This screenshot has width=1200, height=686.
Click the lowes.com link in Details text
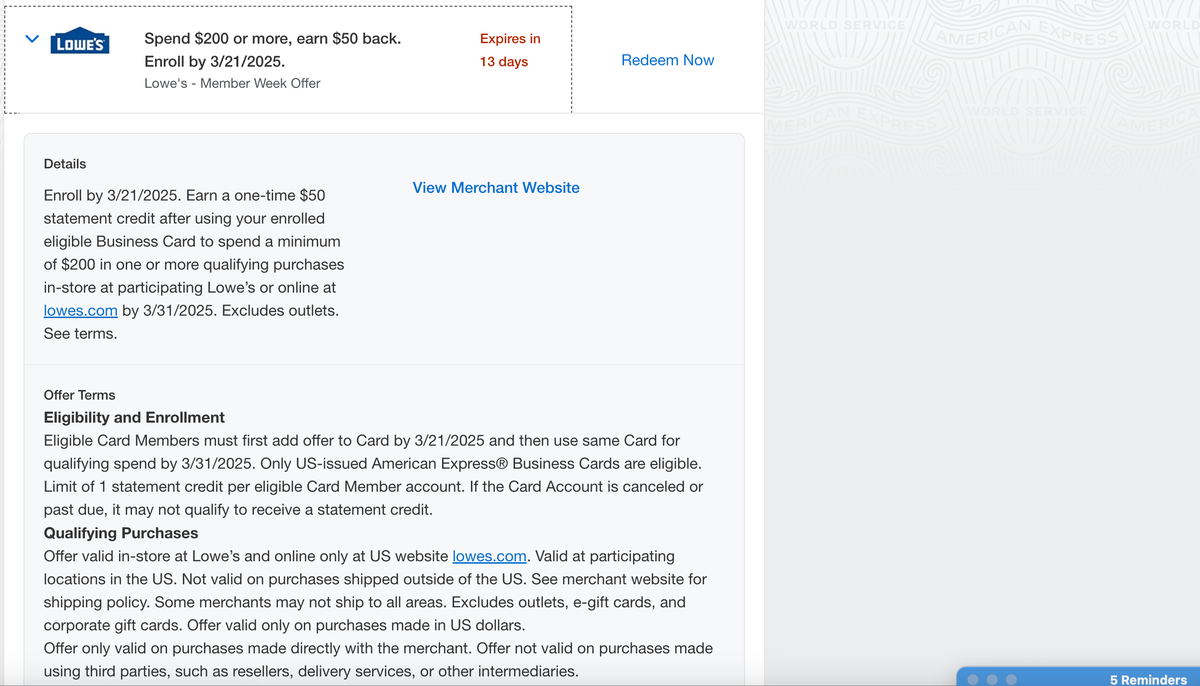click(80, 310)
